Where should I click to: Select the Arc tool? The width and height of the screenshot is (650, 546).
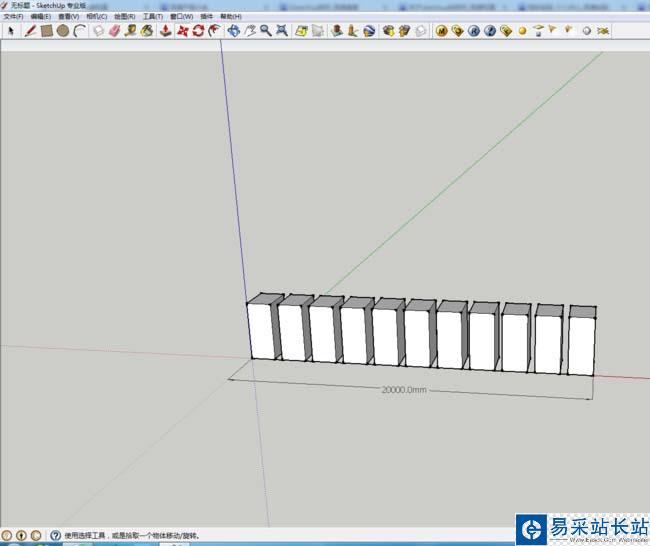tap(78, 31)
